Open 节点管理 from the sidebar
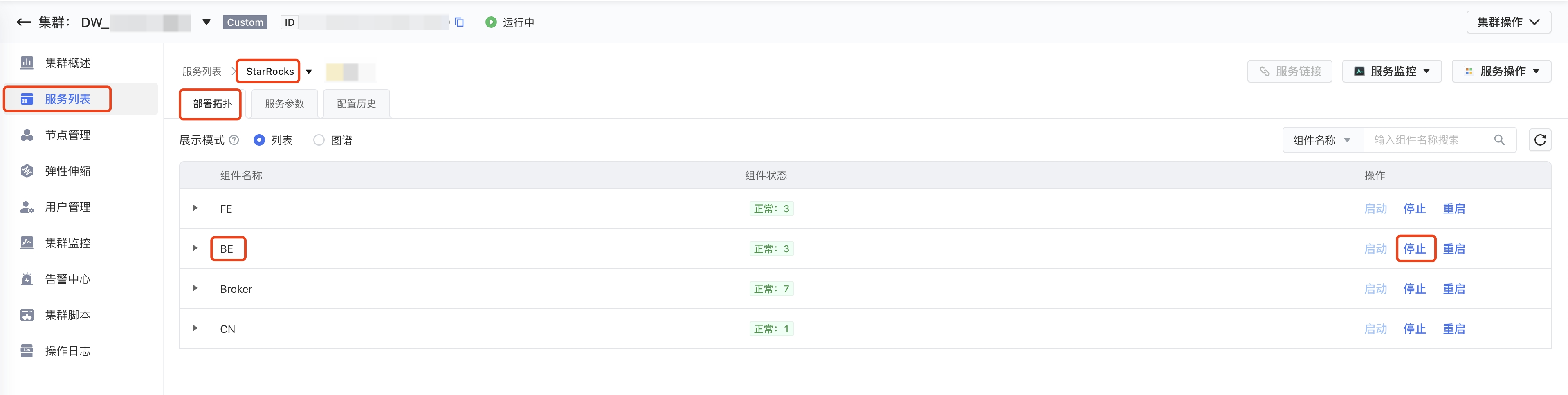 (x=67, y=135)
